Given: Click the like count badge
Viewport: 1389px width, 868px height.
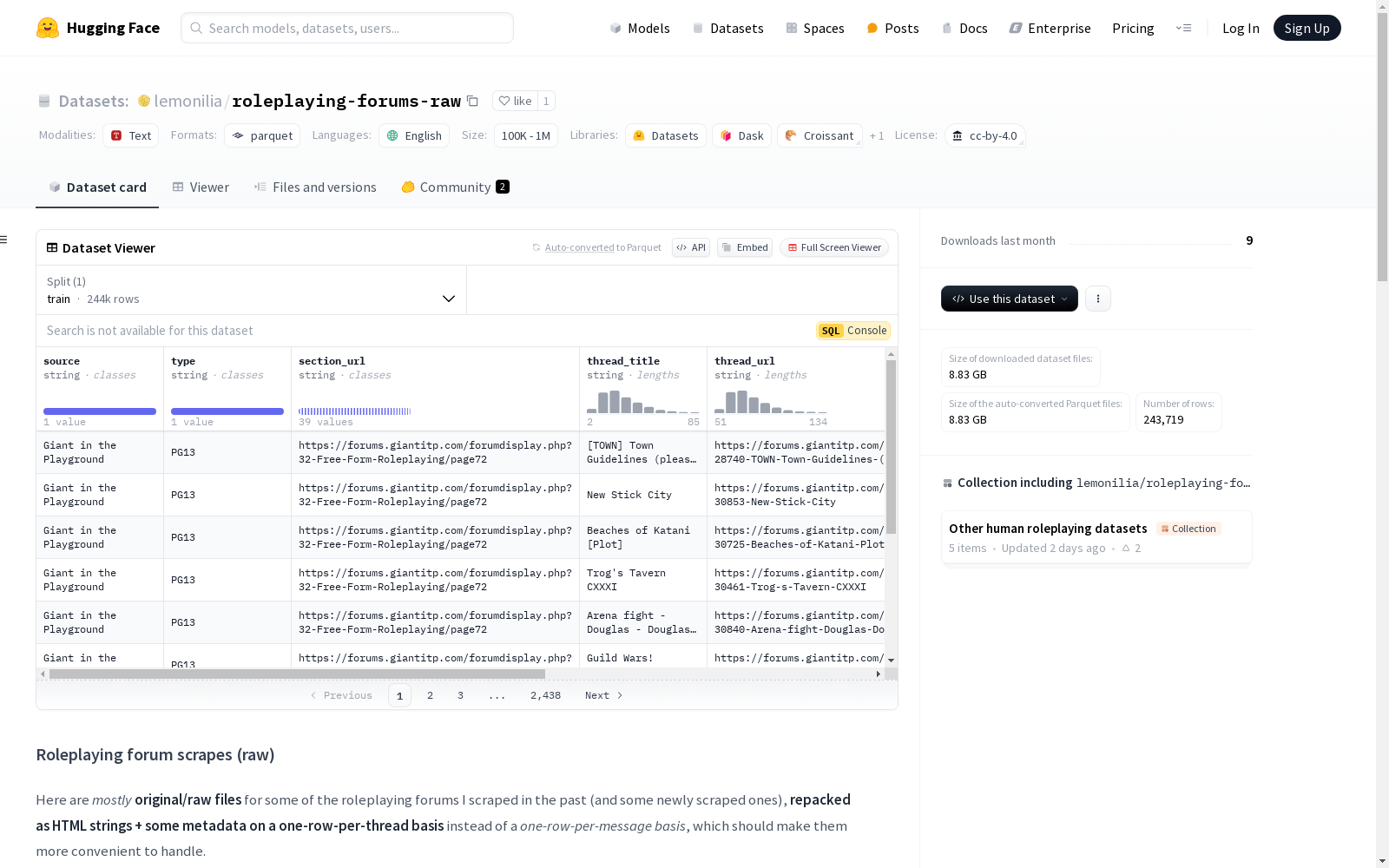Looking at the screenshot, I should click(x=546, y=101).
